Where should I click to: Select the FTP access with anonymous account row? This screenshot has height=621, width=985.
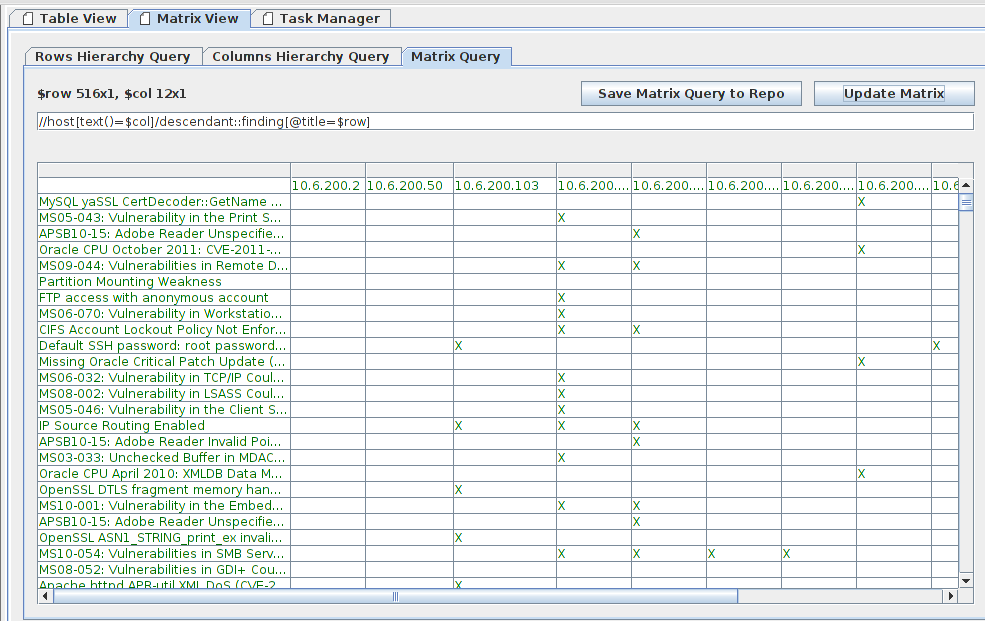tap(153, 298)
